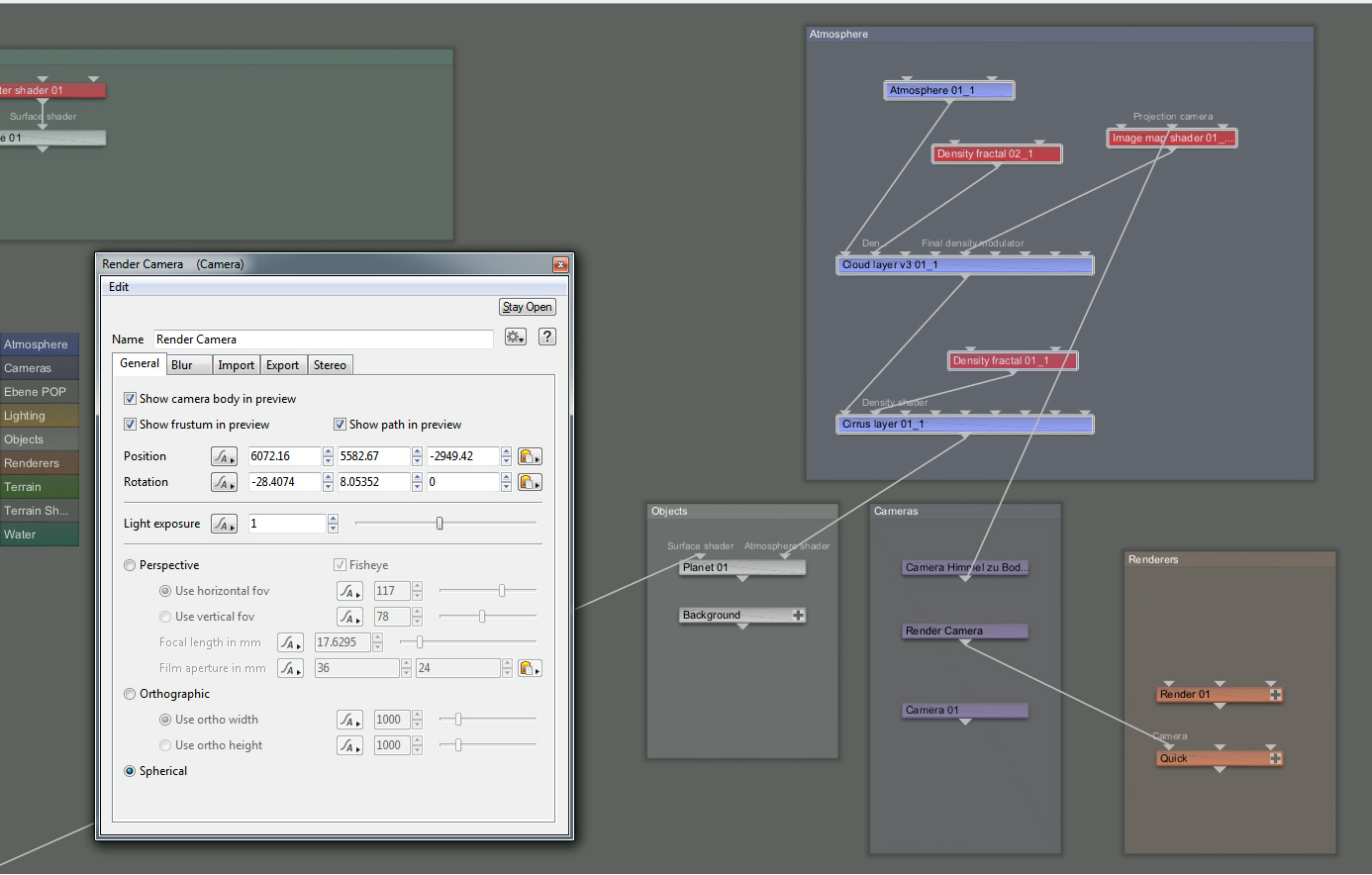This screenshot has height=875, width=1372.
Task: Open the vertical fov animation button
Action: tap(349, 617)
